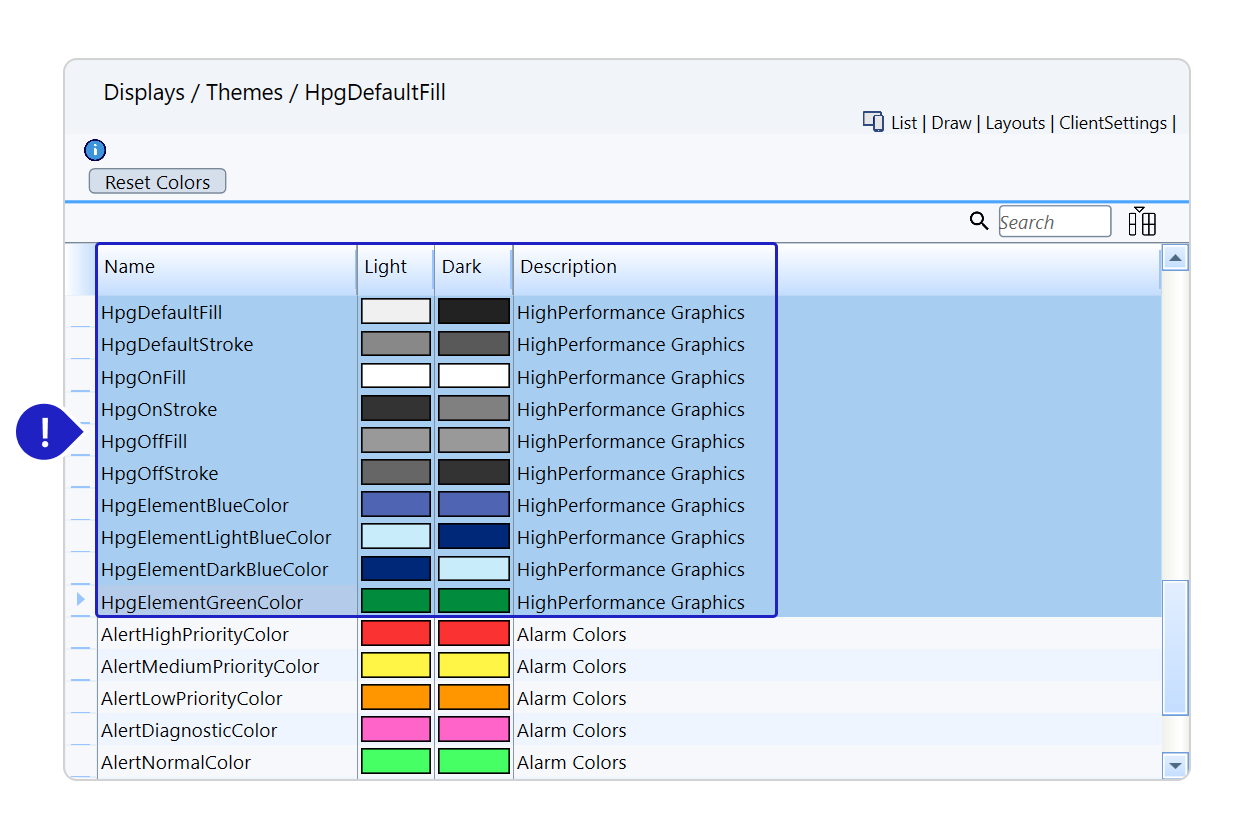Screen dimensions: 1249x839
Task: Click in the Search field
Action: (x=1054, y=222)
